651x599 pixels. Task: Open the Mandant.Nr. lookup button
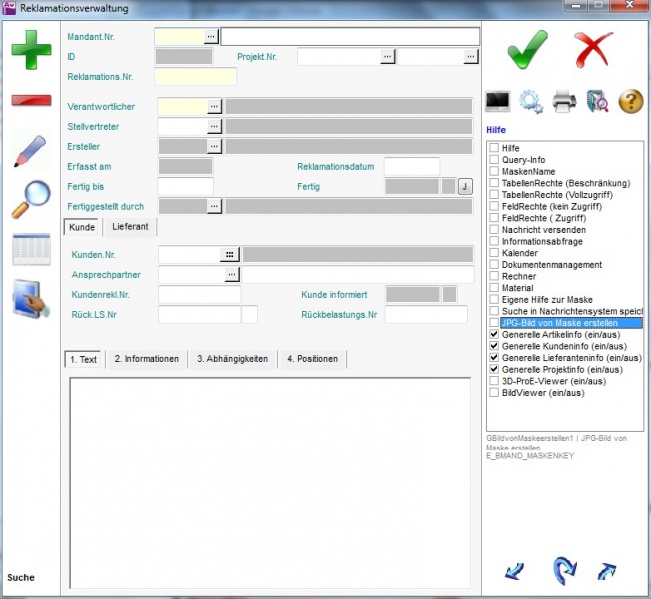point(211,36)
